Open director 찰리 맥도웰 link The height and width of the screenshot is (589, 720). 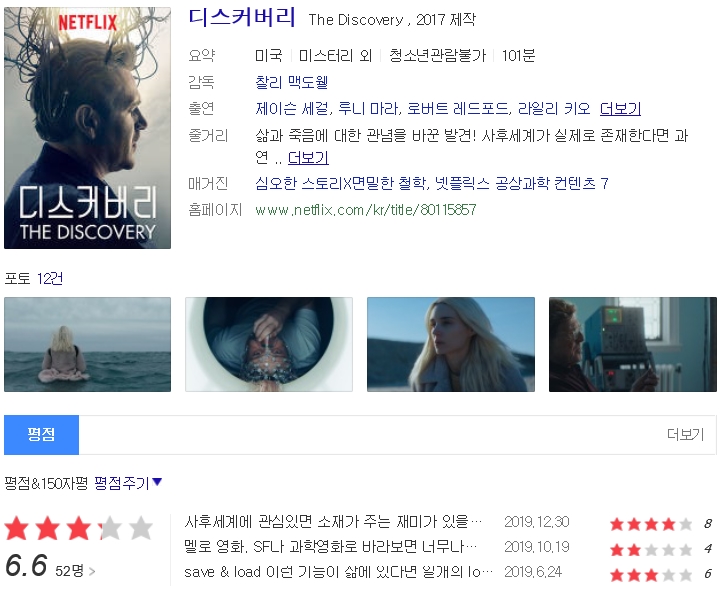(x=291, y=82)
